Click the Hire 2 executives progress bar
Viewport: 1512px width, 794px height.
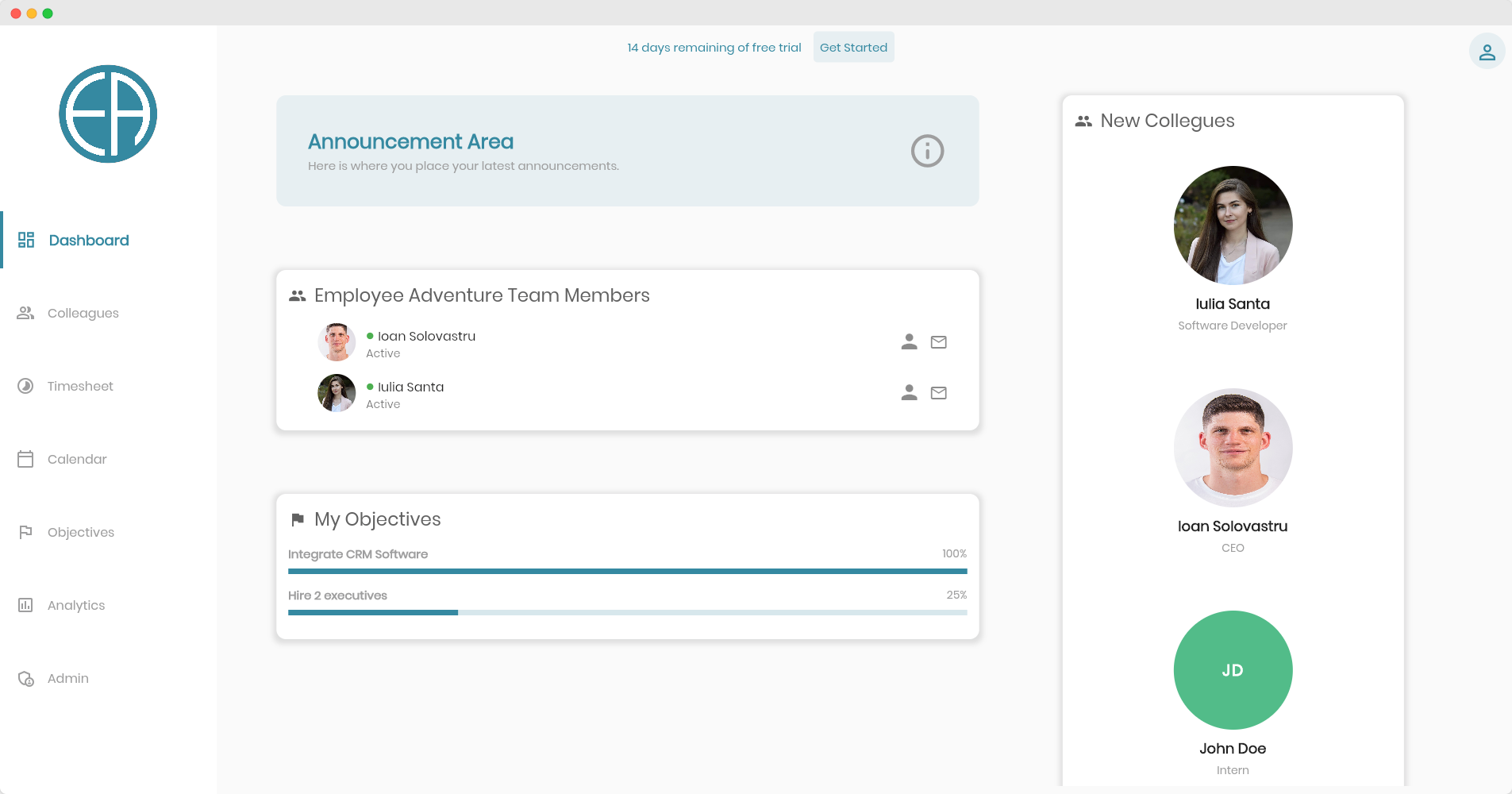click(627, 612)
